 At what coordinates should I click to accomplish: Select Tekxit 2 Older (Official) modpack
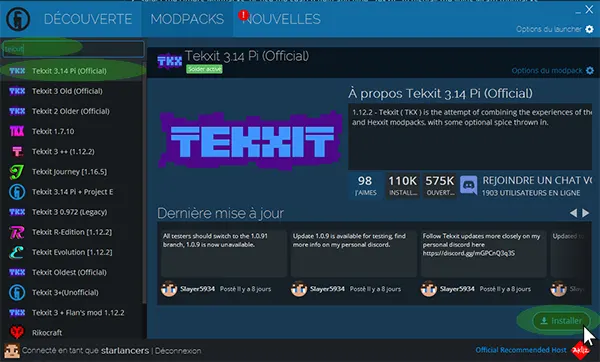(x=72, y=111)
